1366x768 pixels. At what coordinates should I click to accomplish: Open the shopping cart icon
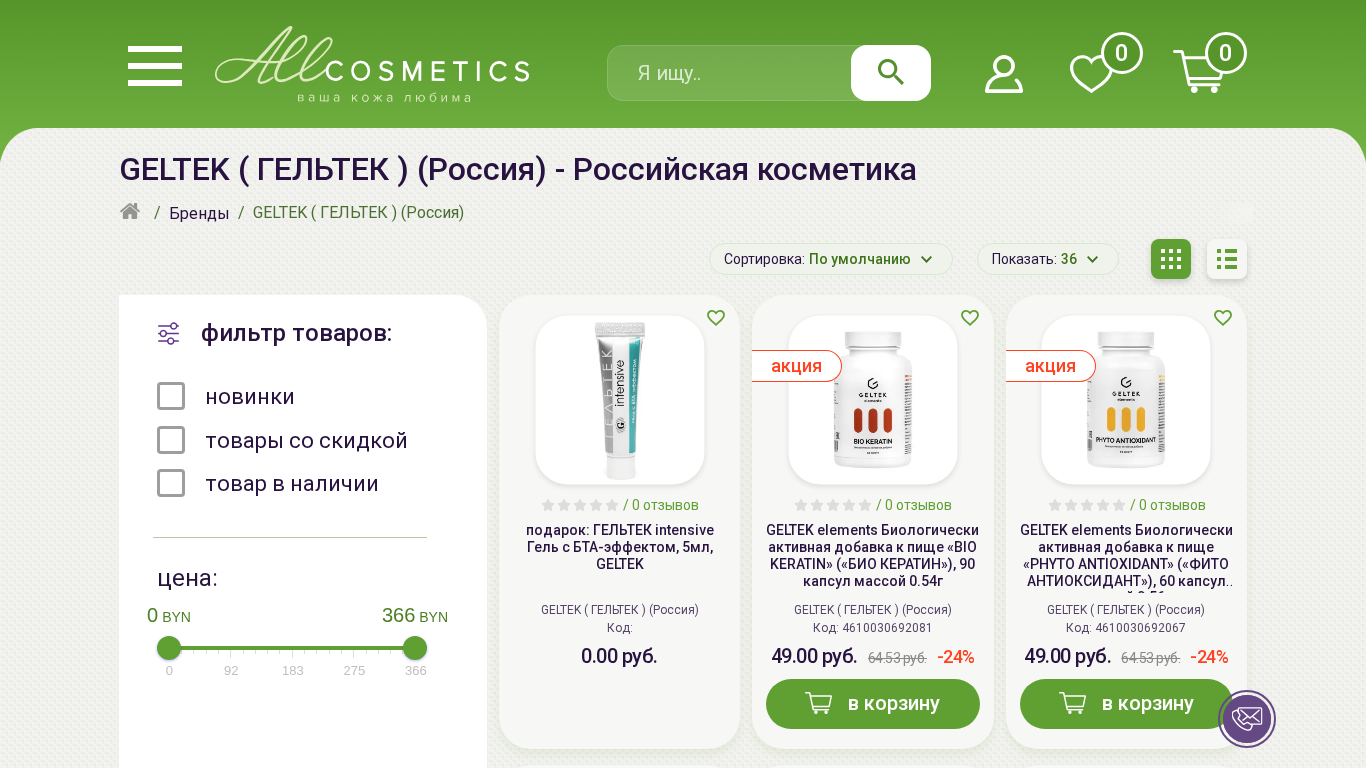(x=1198, y=72)
